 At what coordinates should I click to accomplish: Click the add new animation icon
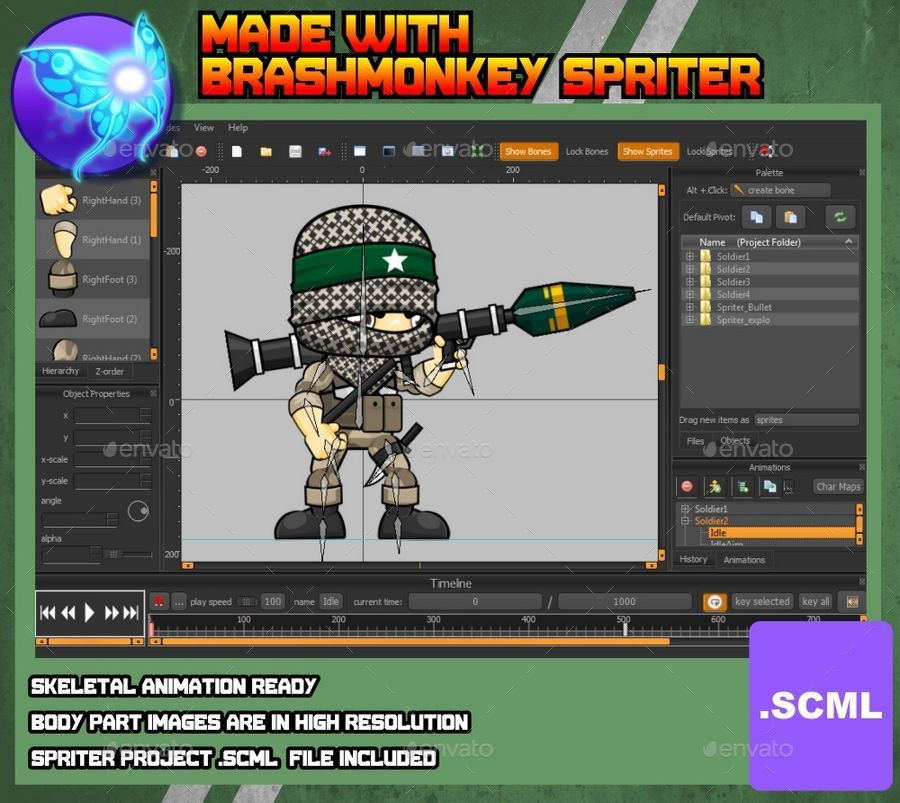pyautogui.click(x=715, y=487)
